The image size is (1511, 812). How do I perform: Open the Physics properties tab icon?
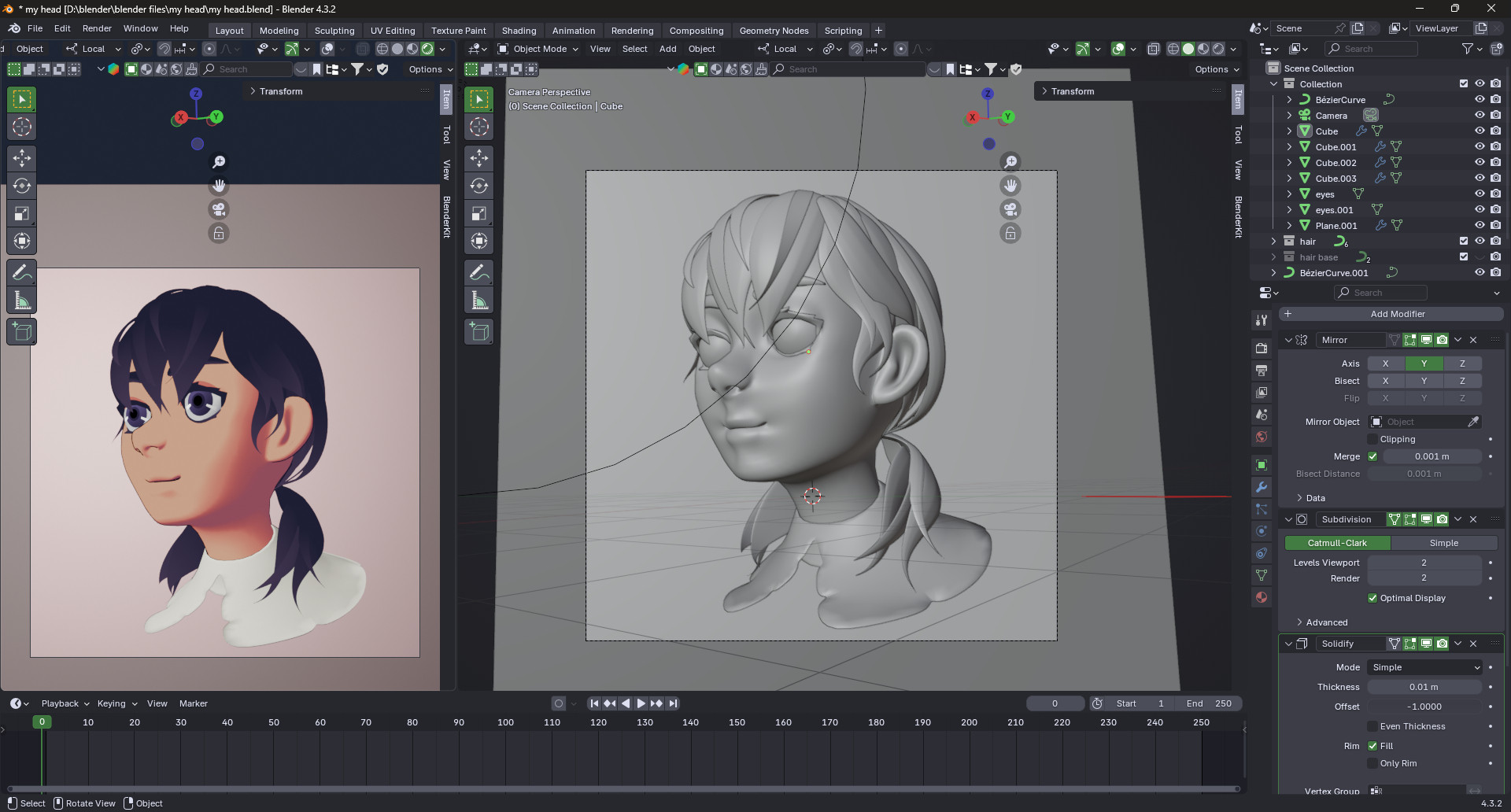(1262, 531)
